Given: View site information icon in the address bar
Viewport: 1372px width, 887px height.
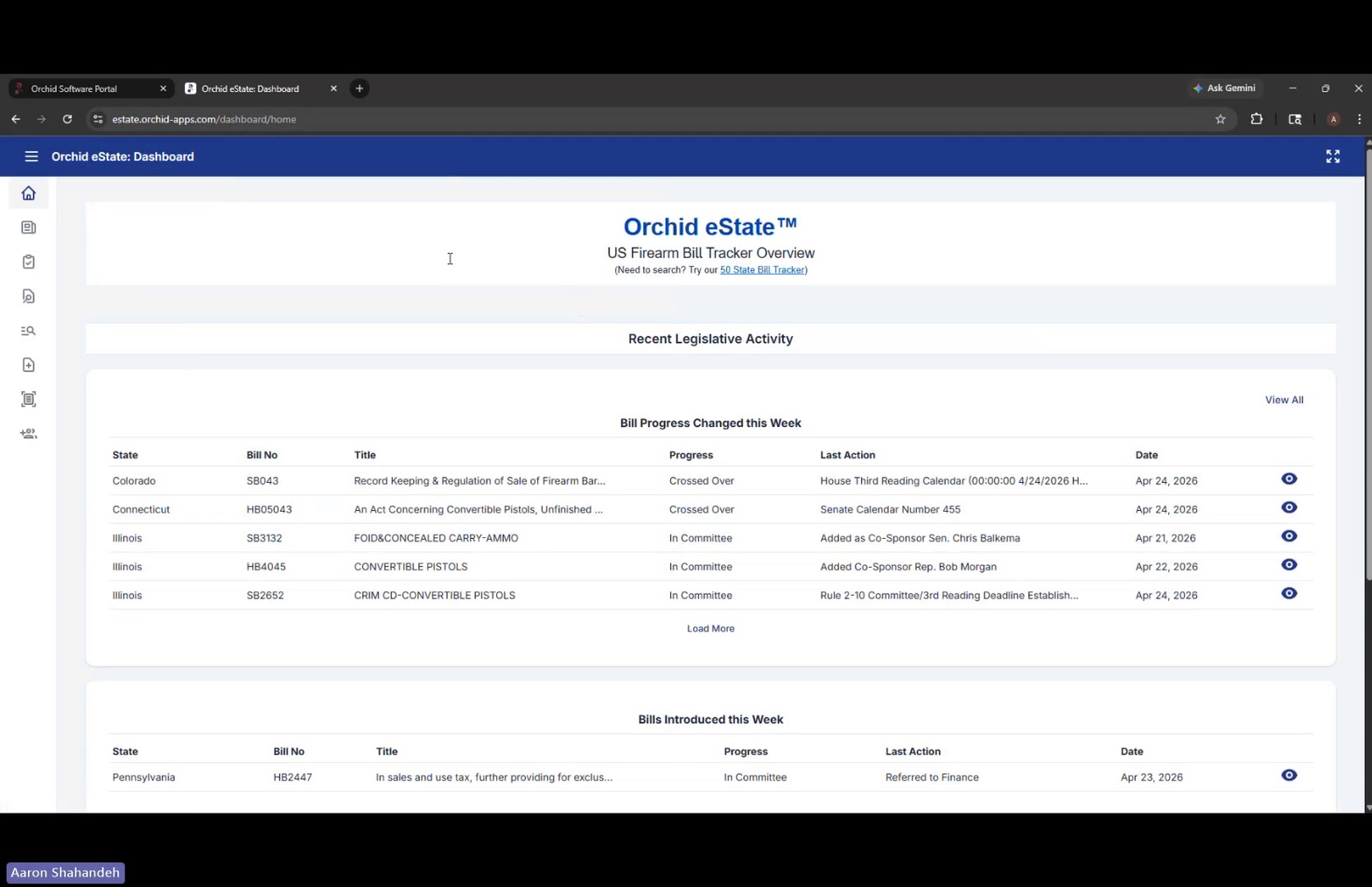Looking at the screenshot, I should click(98, 119).
